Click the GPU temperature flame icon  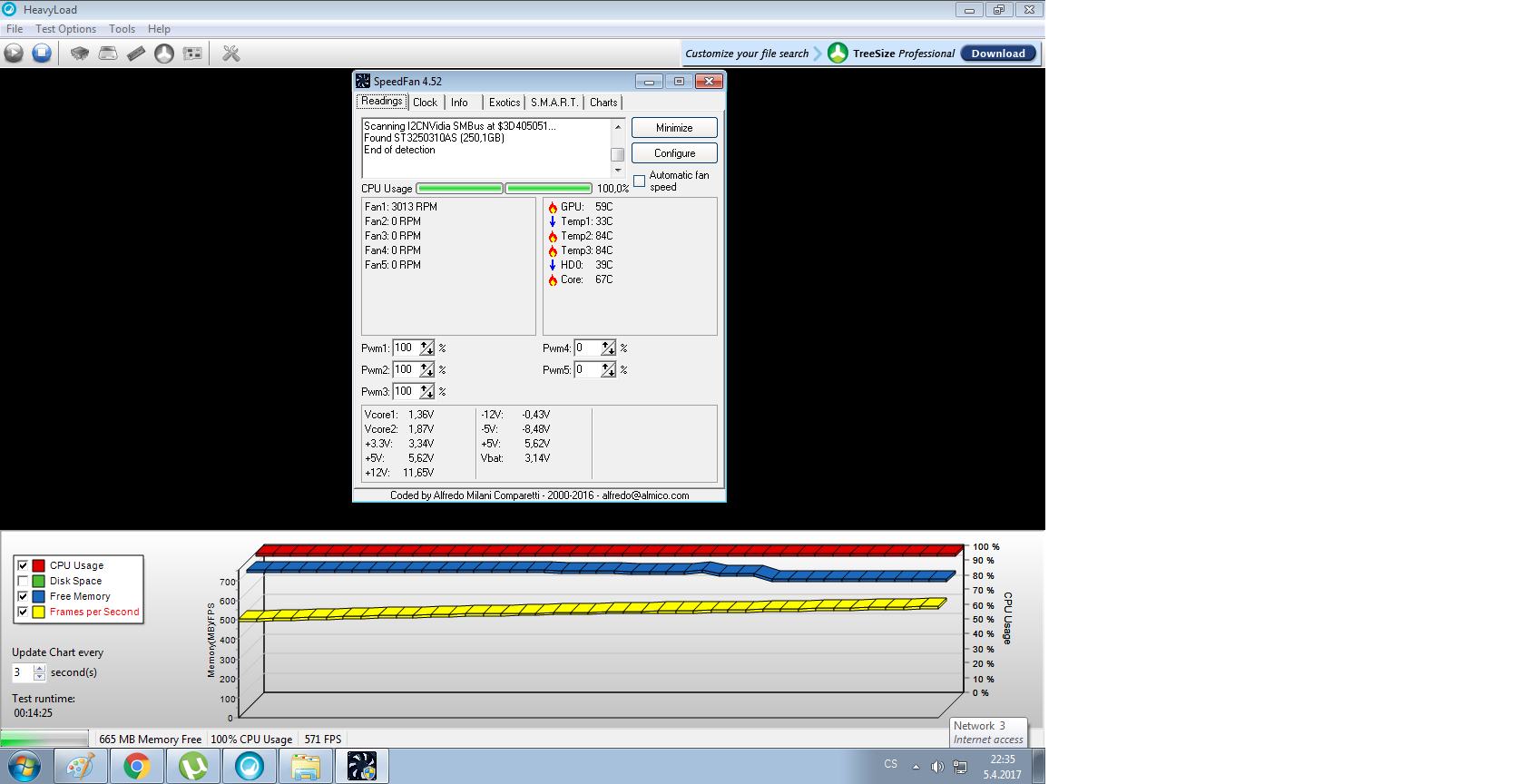[553, 207]
